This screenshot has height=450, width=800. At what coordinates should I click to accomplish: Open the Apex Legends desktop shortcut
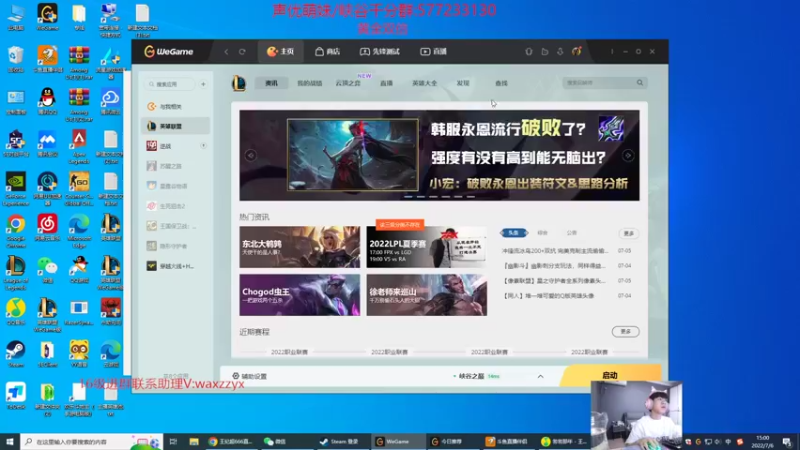[79, 146]
